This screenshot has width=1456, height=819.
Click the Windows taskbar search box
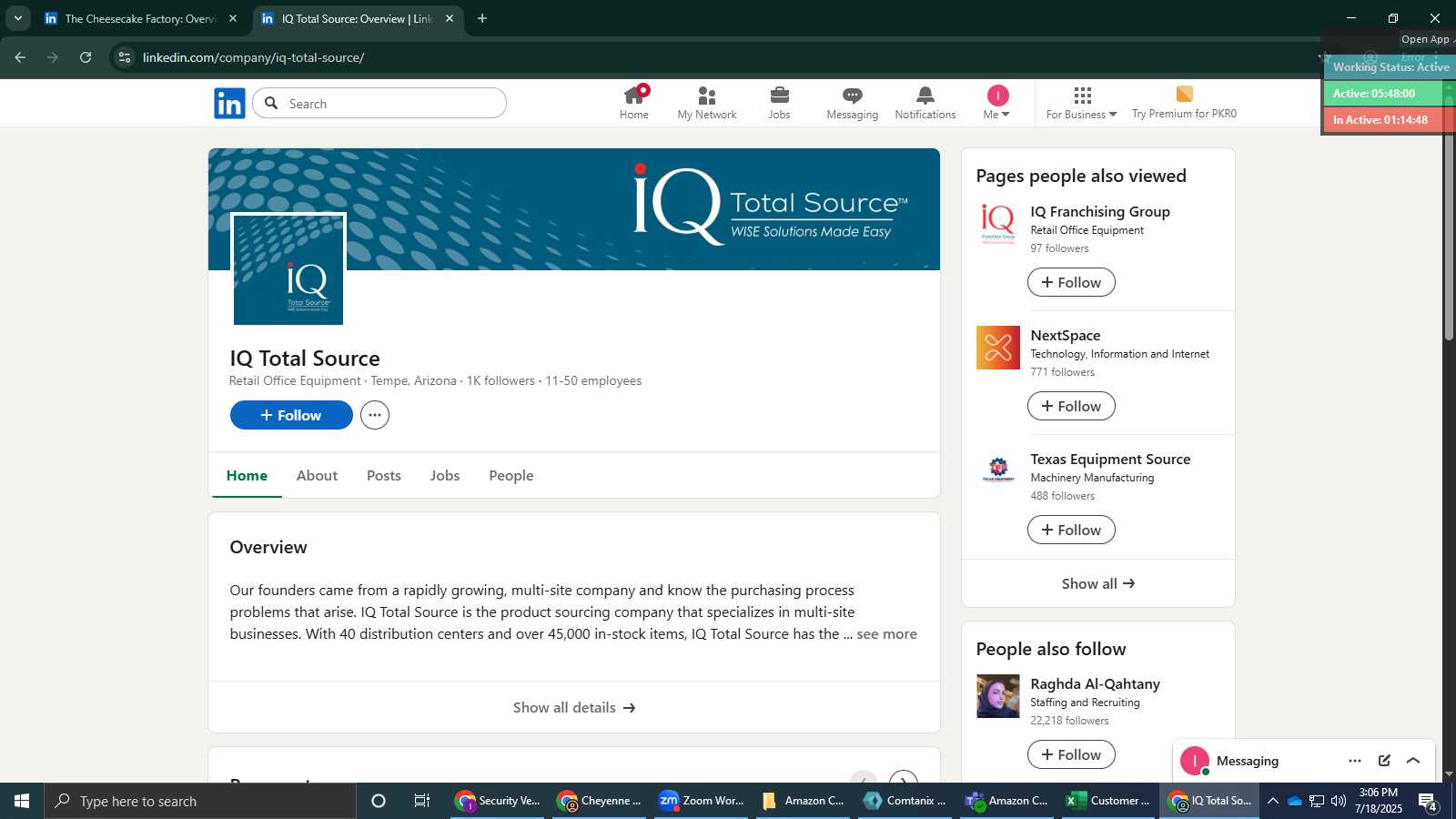(x=200, y=801)
